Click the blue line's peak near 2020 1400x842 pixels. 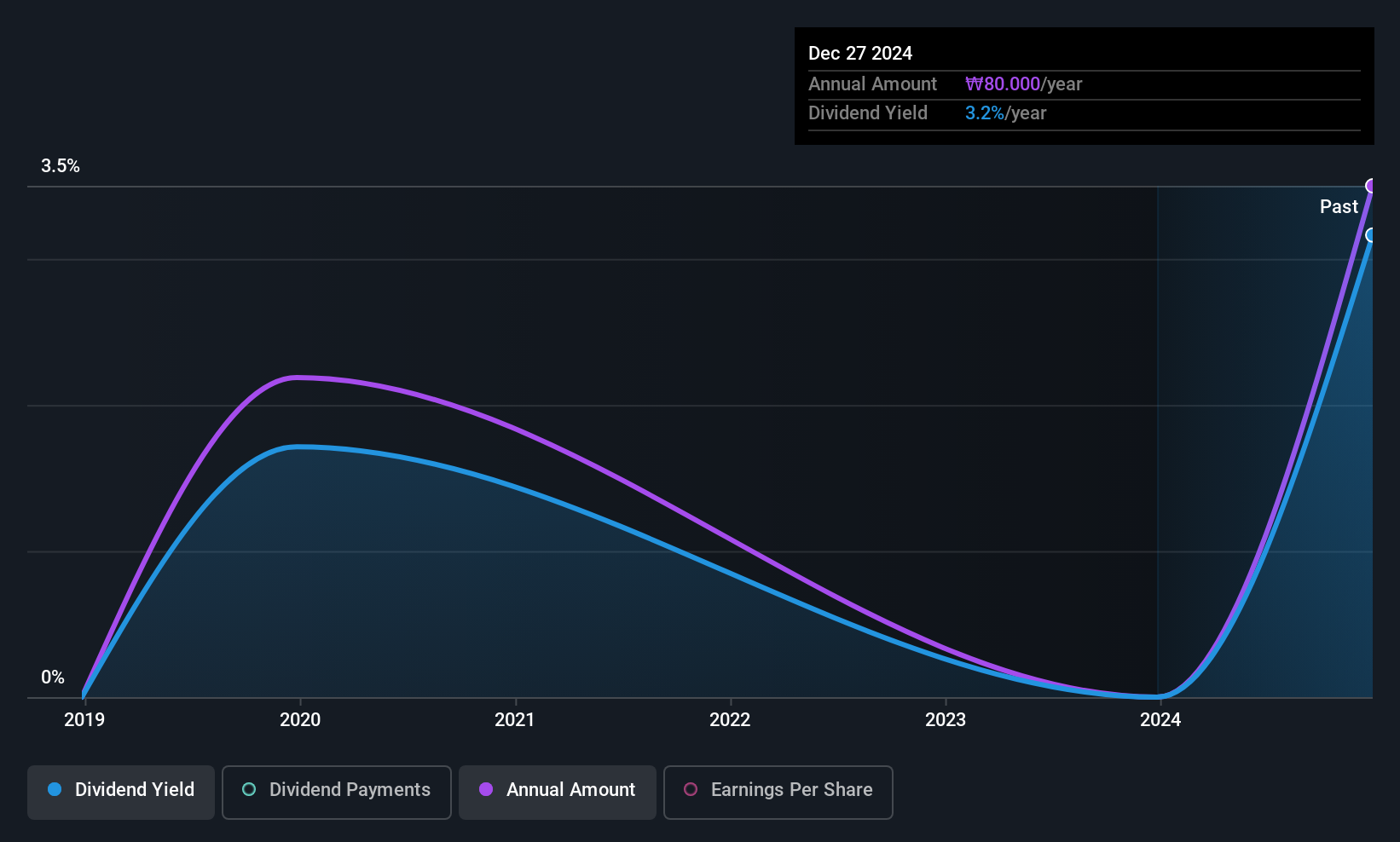(297, 447)
